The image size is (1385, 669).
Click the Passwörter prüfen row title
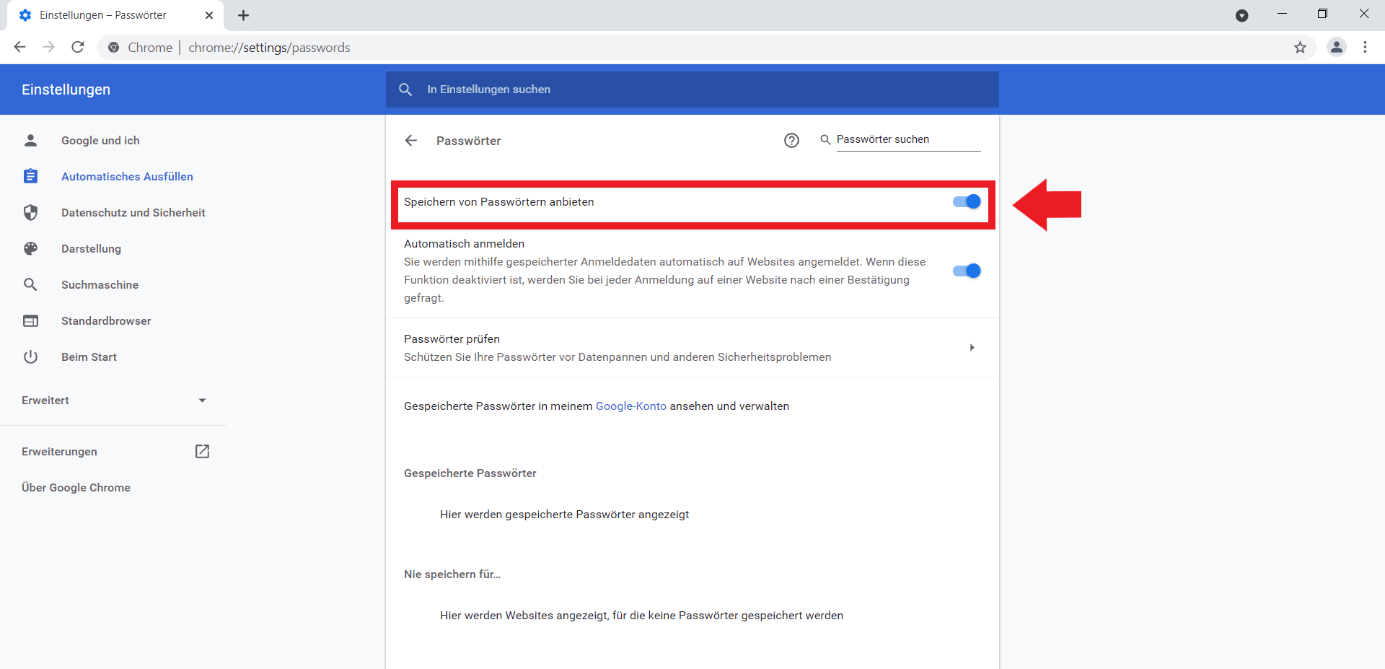click(x=452, y=339)
